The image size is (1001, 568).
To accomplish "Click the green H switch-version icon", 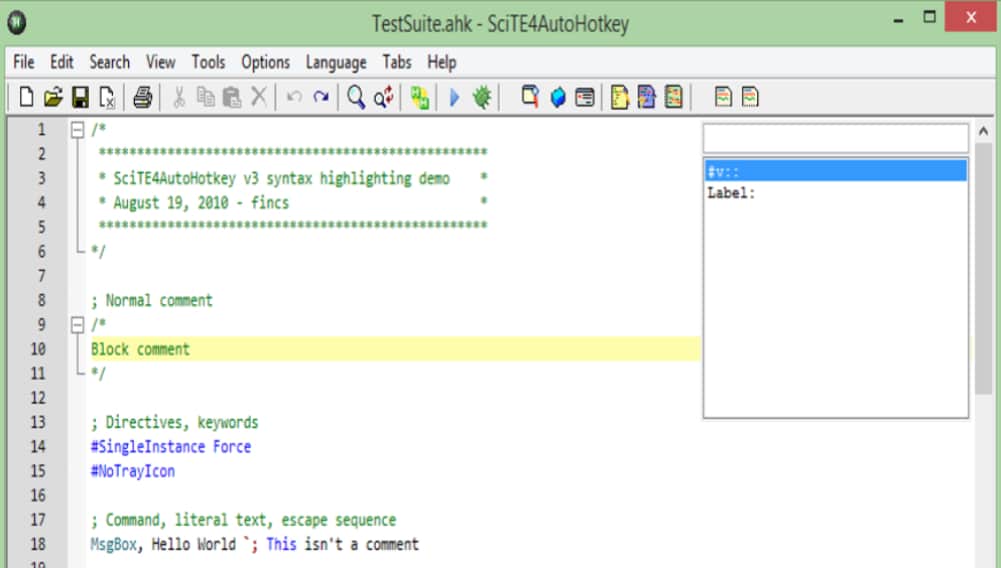I will (x=419, y=98).
